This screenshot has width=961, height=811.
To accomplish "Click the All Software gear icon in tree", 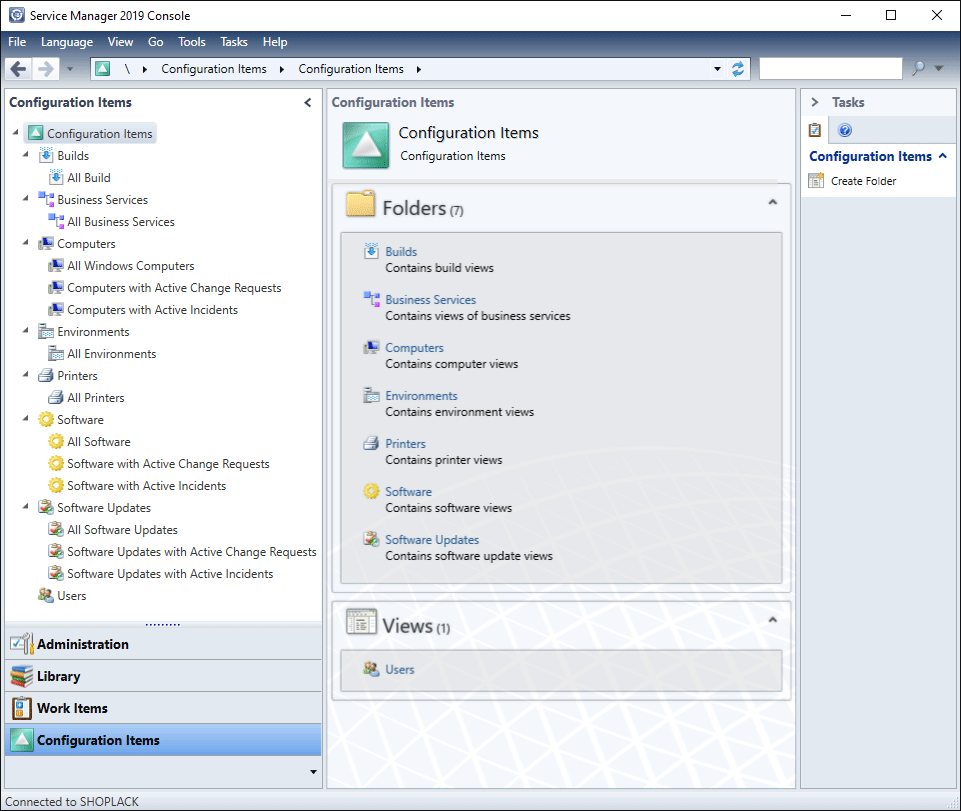I will 56,441.
